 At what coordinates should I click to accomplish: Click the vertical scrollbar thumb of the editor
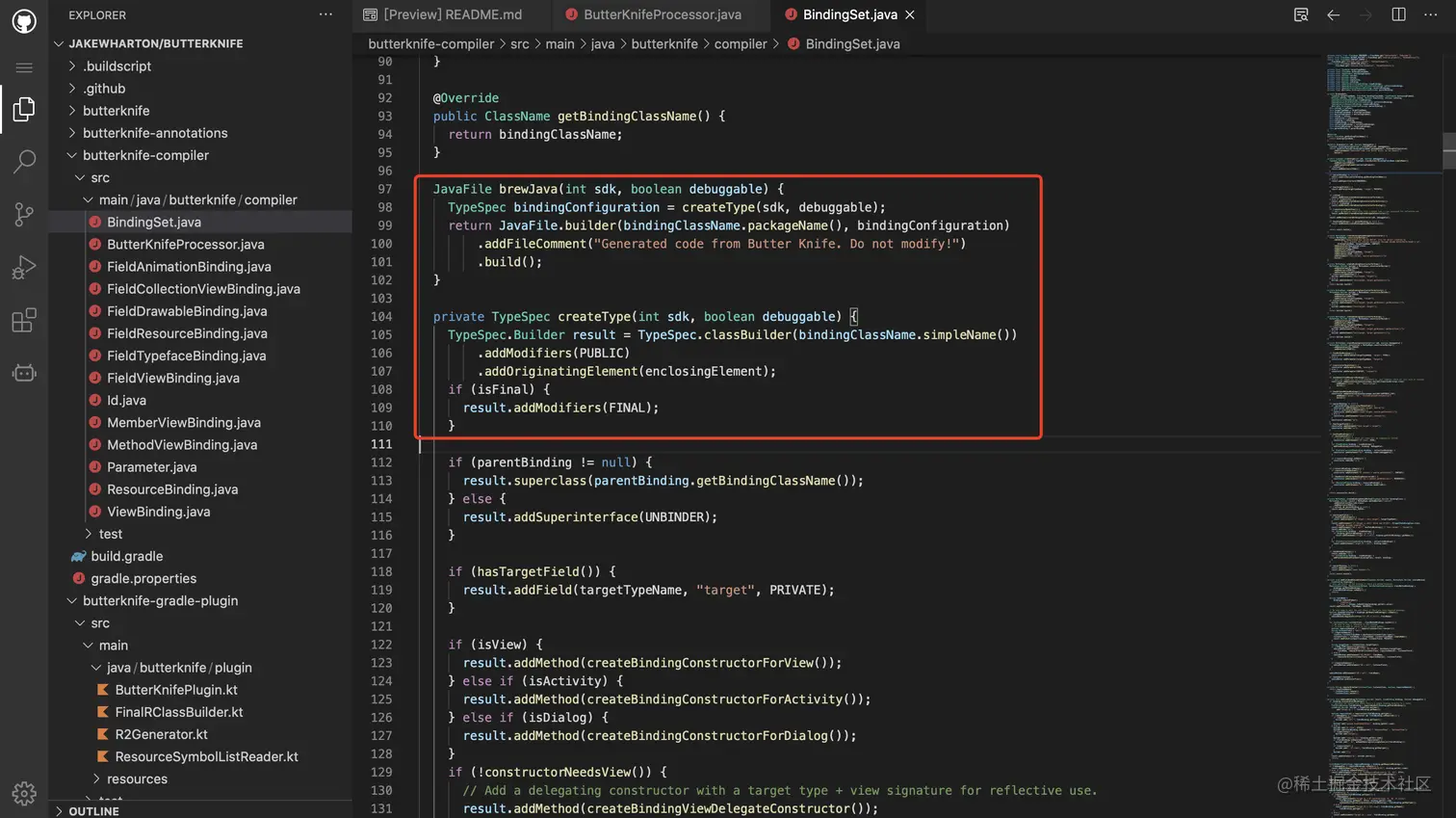[x=1448, y=150]
